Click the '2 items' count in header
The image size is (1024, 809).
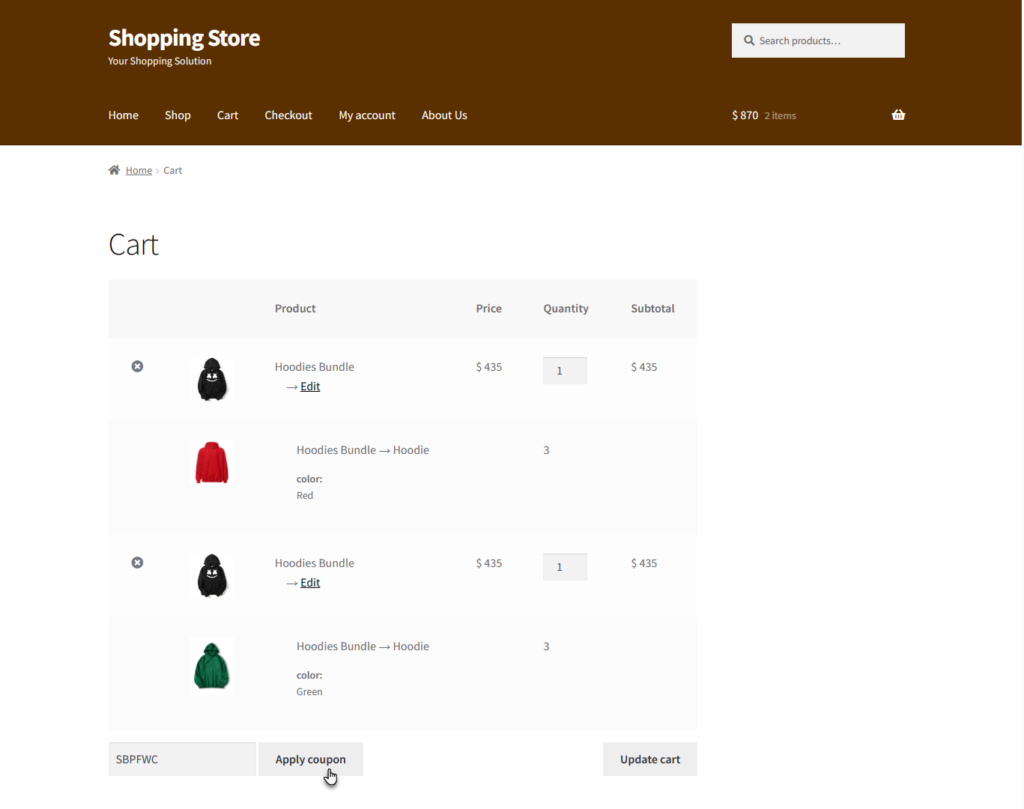coord(780,116)
